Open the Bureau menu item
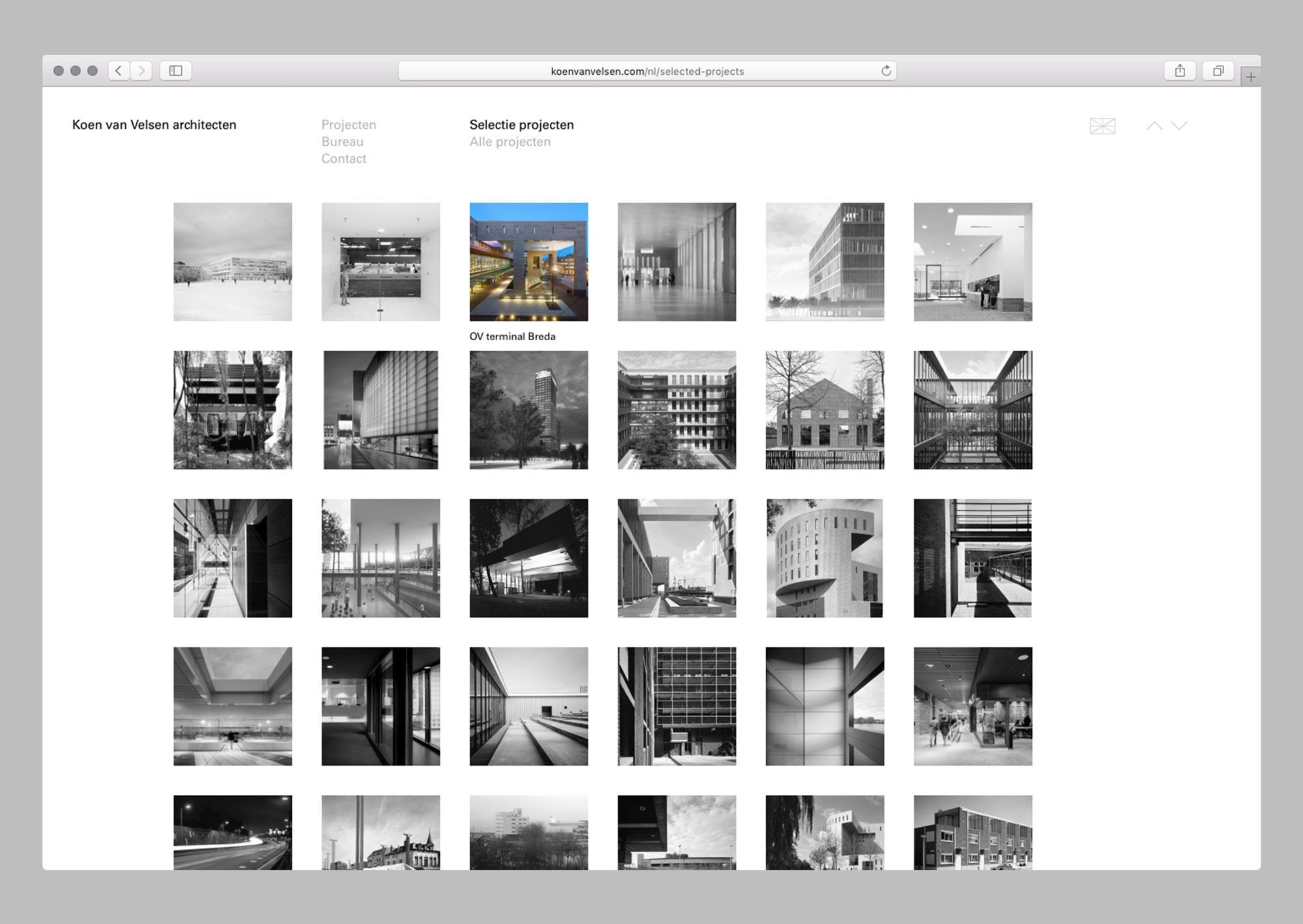This screenshot has height=924, width=1303. click(342, 141)
